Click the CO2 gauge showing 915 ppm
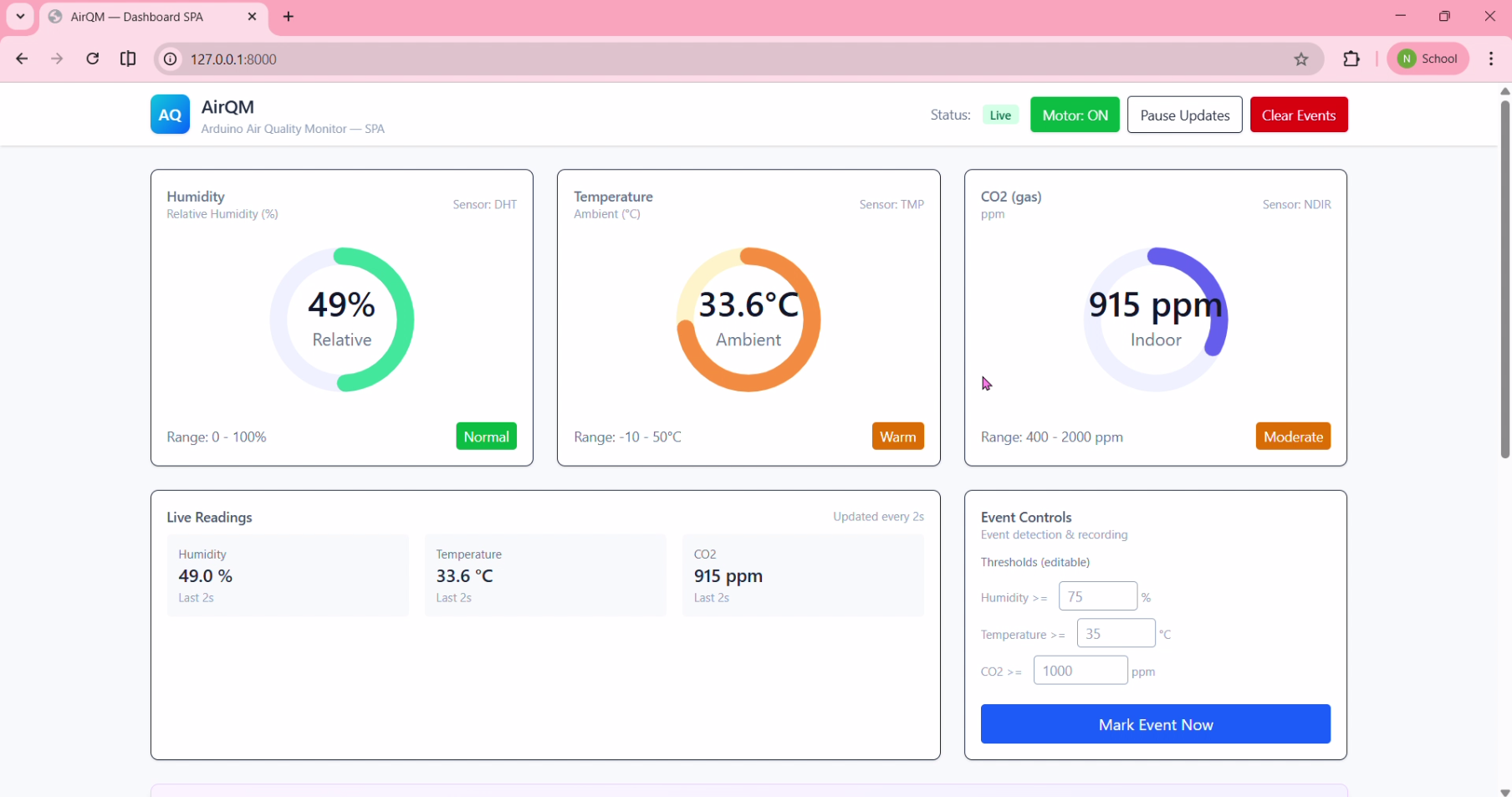The width and height of the screenshot is (1512, 797). (1156, 319)
